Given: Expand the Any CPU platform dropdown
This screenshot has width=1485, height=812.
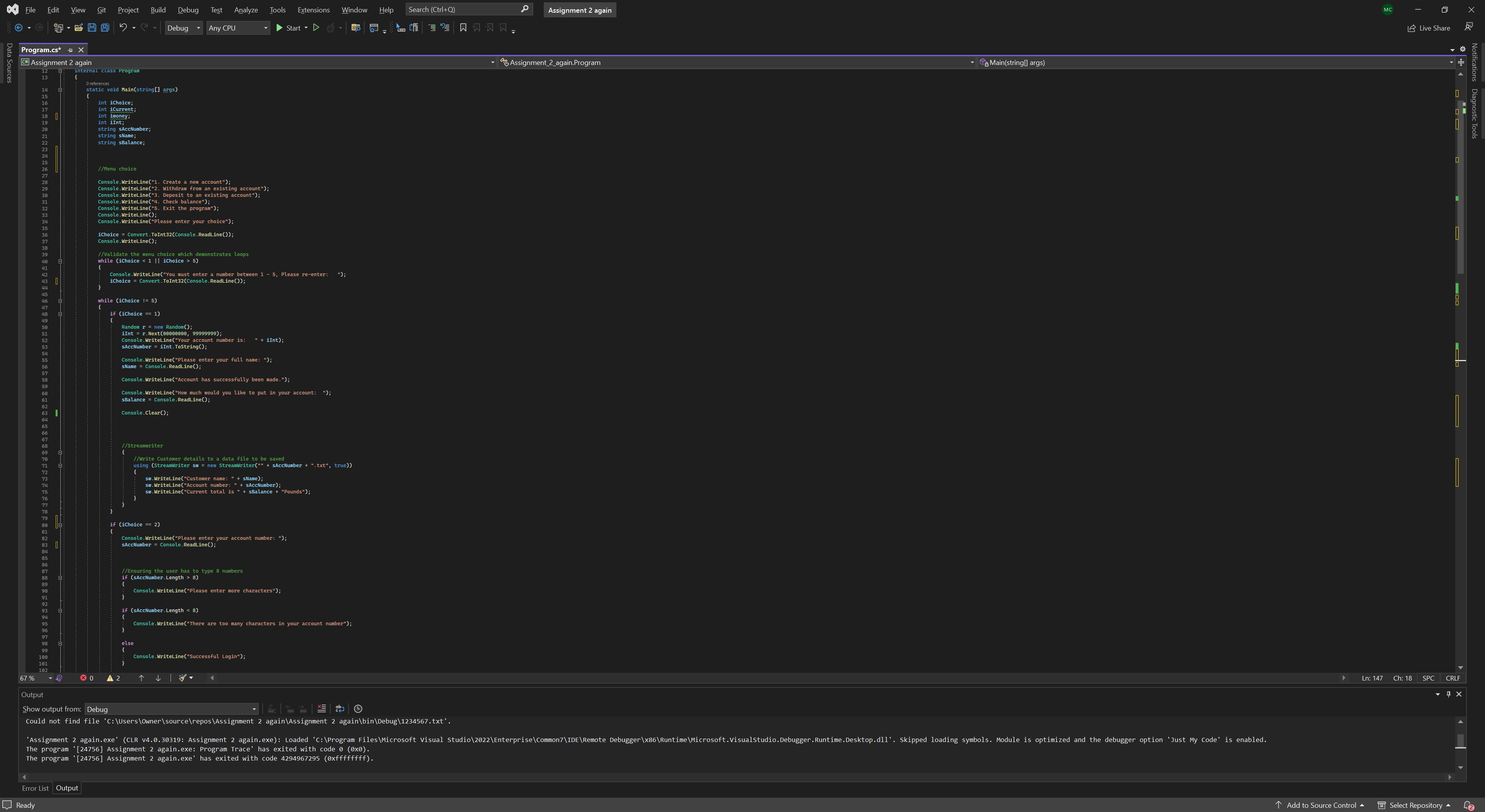Looking at the screenshot, I should pyautogui.click(x=238, y=28).
